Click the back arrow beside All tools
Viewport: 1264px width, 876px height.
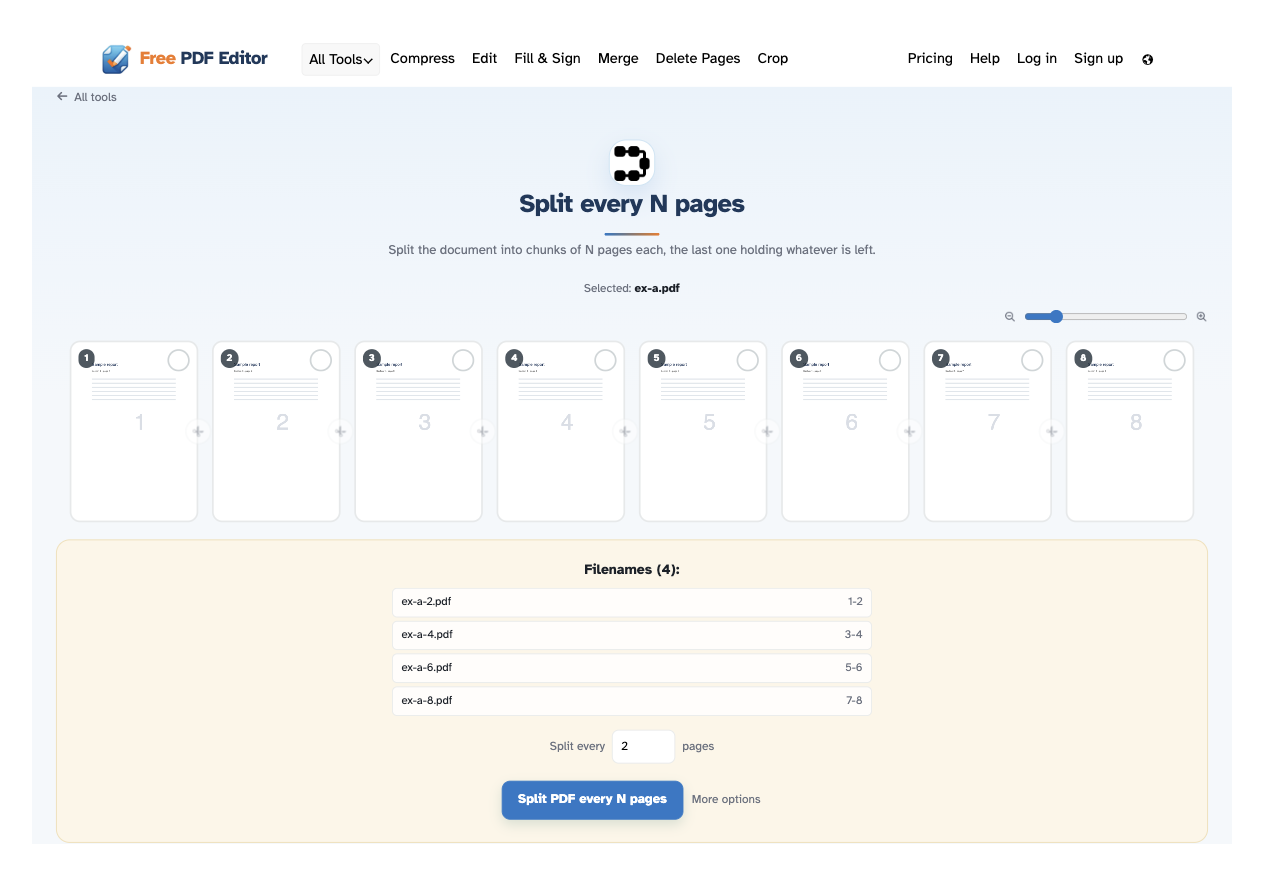click(x=62, y=97)
